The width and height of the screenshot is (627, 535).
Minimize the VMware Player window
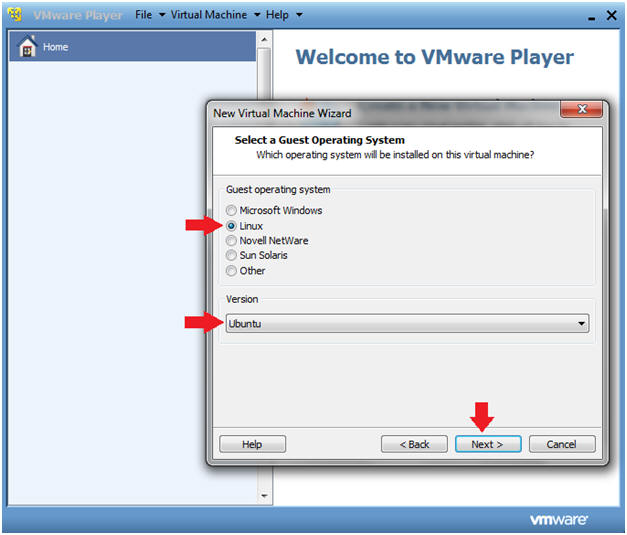592,18
